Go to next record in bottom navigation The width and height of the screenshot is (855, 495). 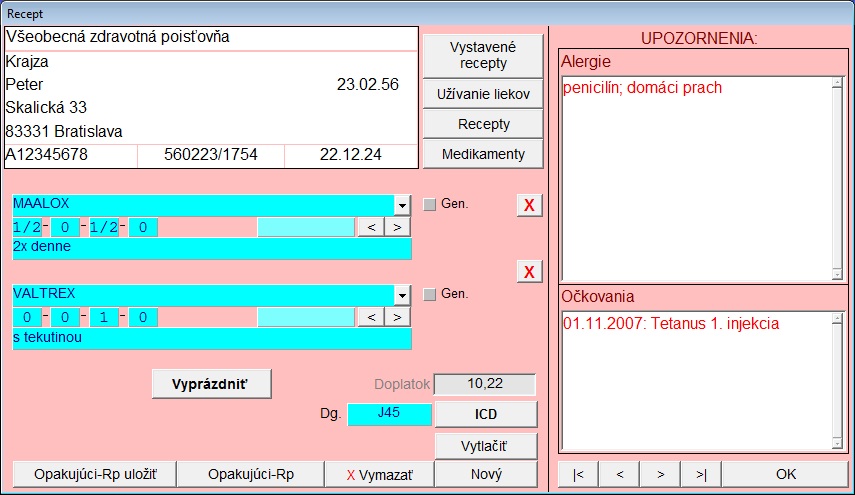point(660,474)
